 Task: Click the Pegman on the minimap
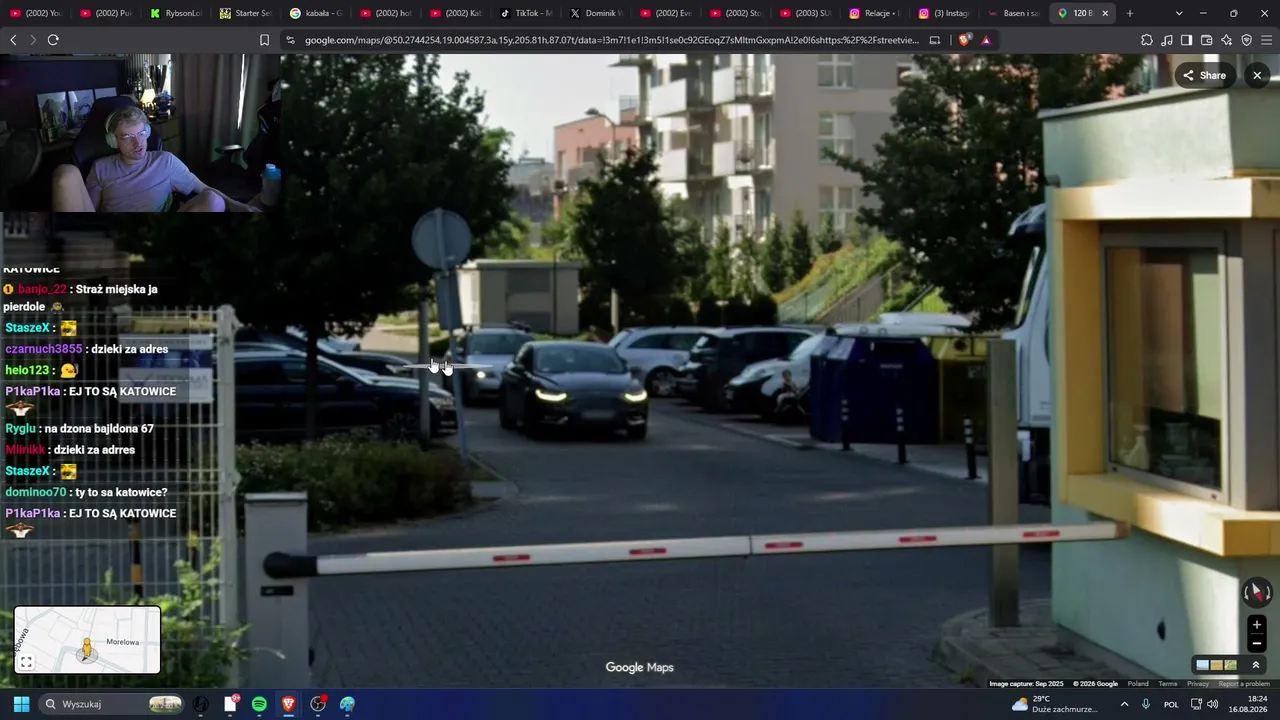click(87, 649)
